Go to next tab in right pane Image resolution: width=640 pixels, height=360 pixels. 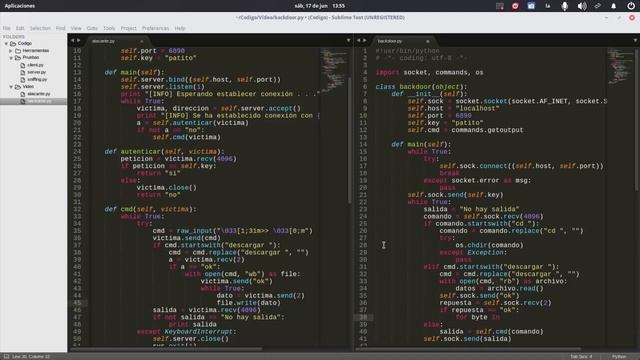pyautogui.click(x=365, y=40)
